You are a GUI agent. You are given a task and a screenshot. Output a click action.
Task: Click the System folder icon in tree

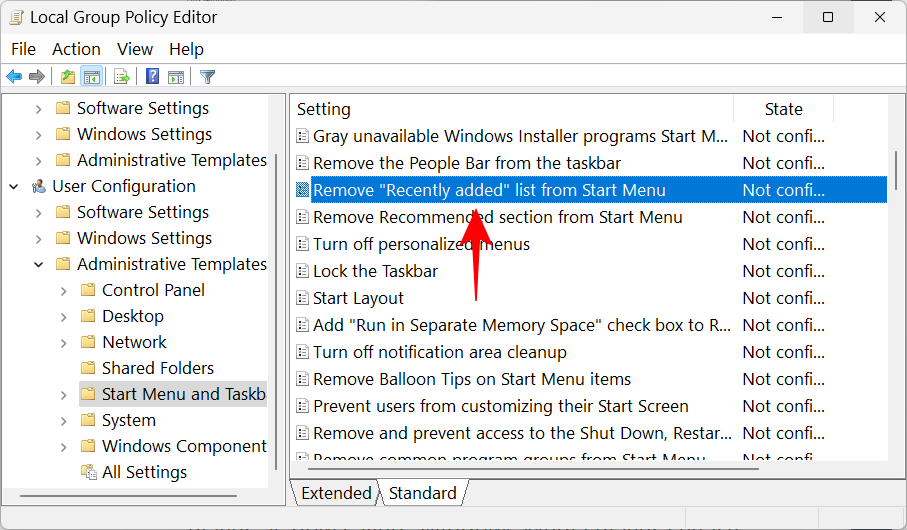pos(88,419)
